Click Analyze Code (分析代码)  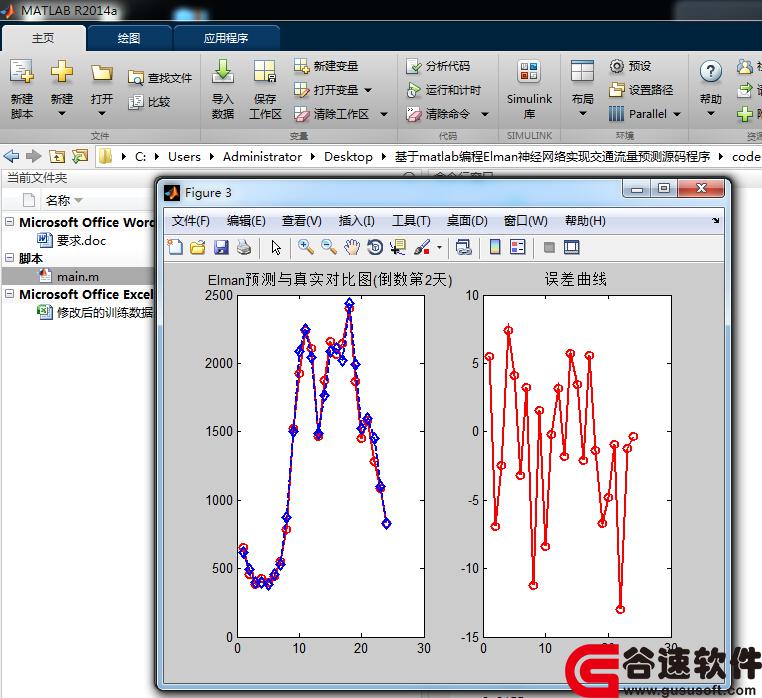pos(438,66)
